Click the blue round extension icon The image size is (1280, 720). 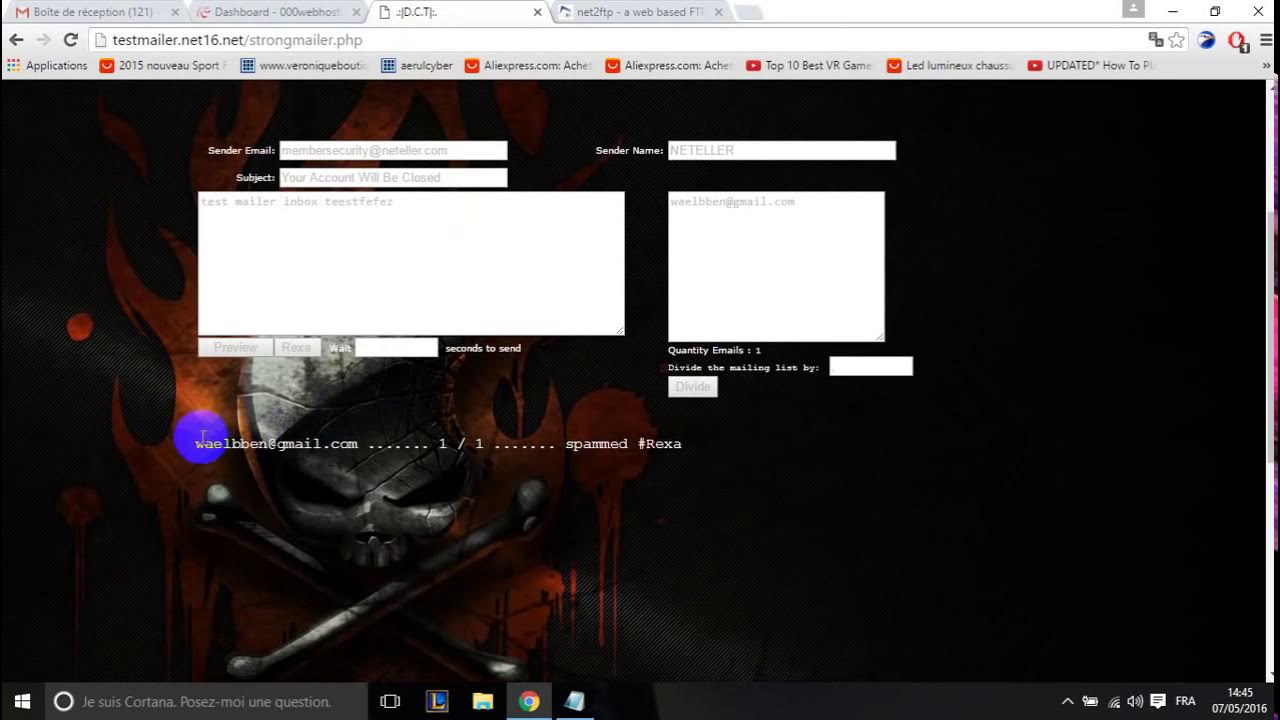1207,40
